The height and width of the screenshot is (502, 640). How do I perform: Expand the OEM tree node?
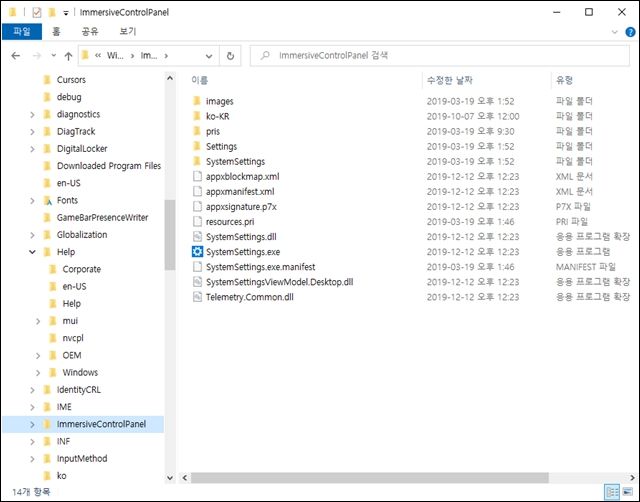38,355
